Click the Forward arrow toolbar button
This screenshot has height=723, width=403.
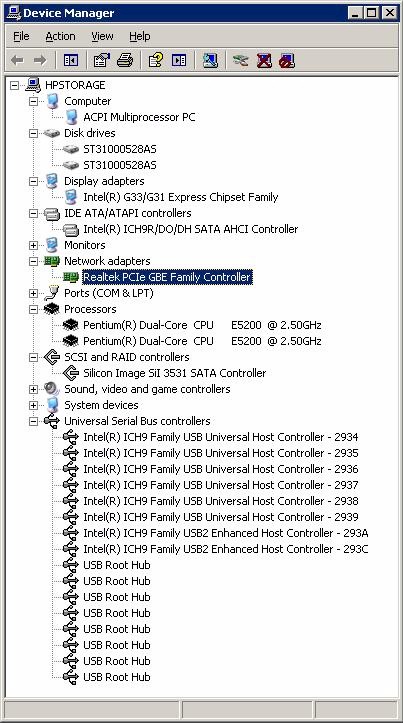[40, 60]
